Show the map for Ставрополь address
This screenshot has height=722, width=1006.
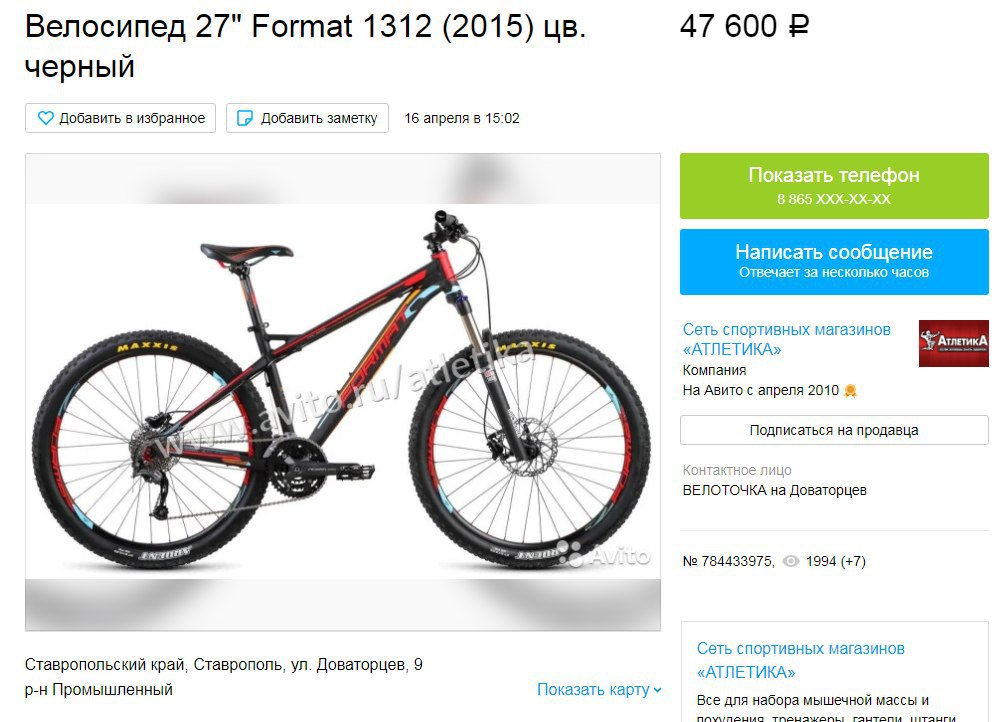599,690
